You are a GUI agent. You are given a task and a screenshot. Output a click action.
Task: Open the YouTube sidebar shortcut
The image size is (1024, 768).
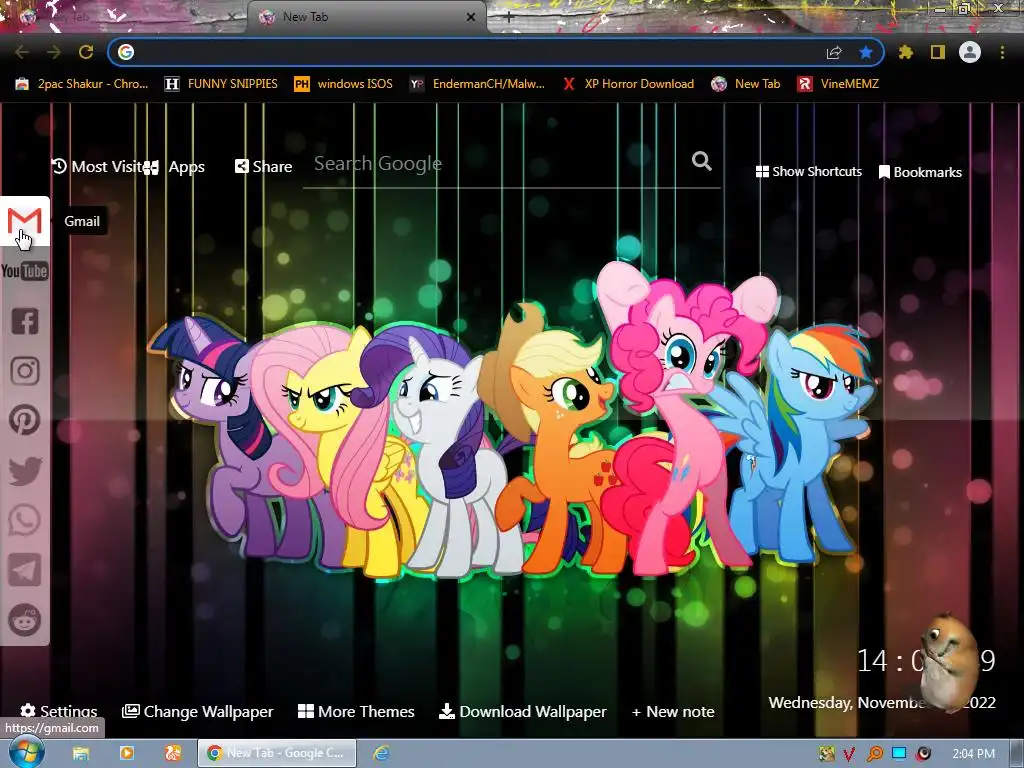24,271
